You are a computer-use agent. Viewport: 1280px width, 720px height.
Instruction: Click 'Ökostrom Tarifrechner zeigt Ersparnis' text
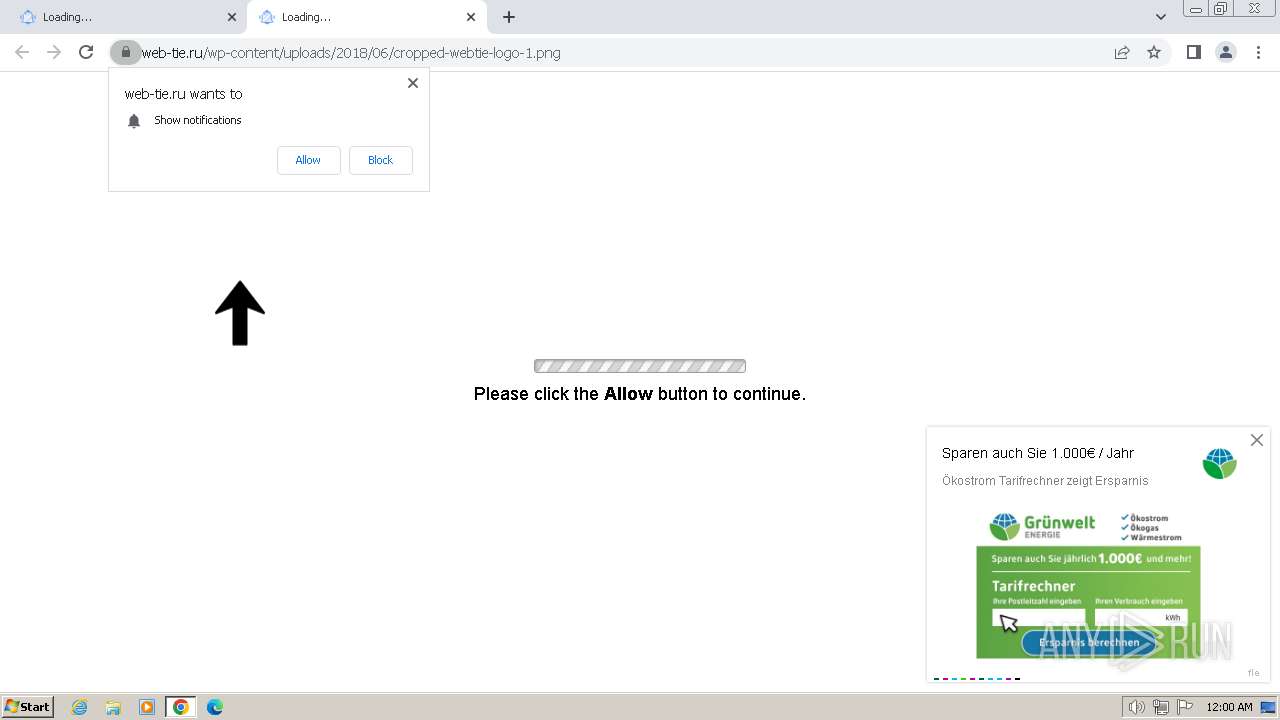[1045, 481]
